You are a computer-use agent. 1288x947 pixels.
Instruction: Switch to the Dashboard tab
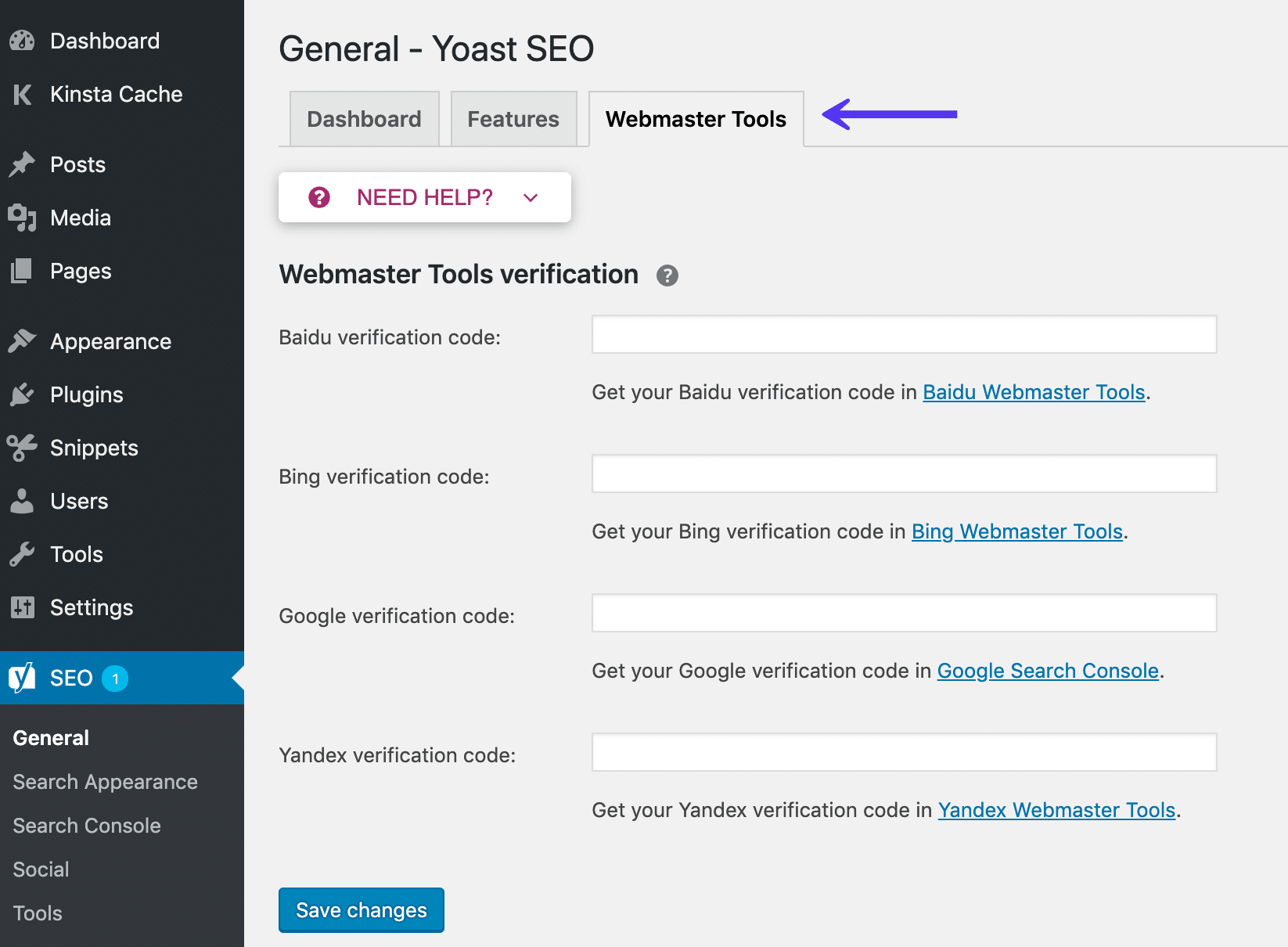[x=364, y=119]
